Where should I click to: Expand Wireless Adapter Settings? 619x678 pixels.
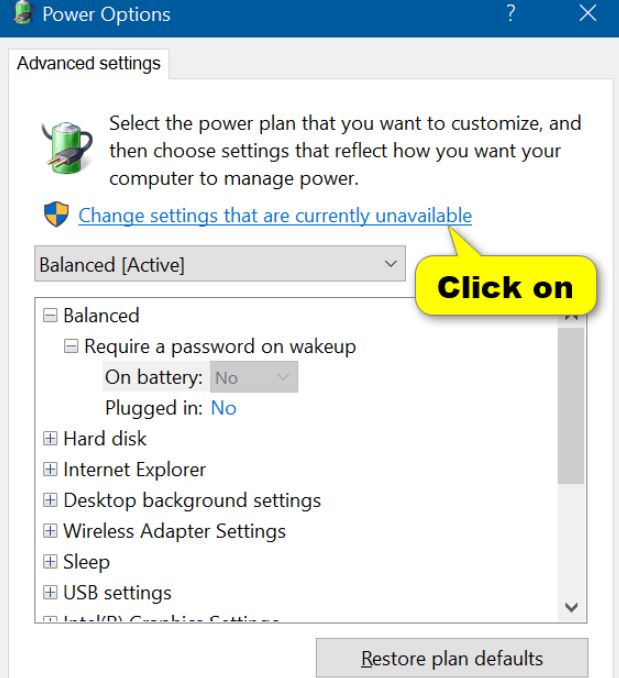point(50,532)
